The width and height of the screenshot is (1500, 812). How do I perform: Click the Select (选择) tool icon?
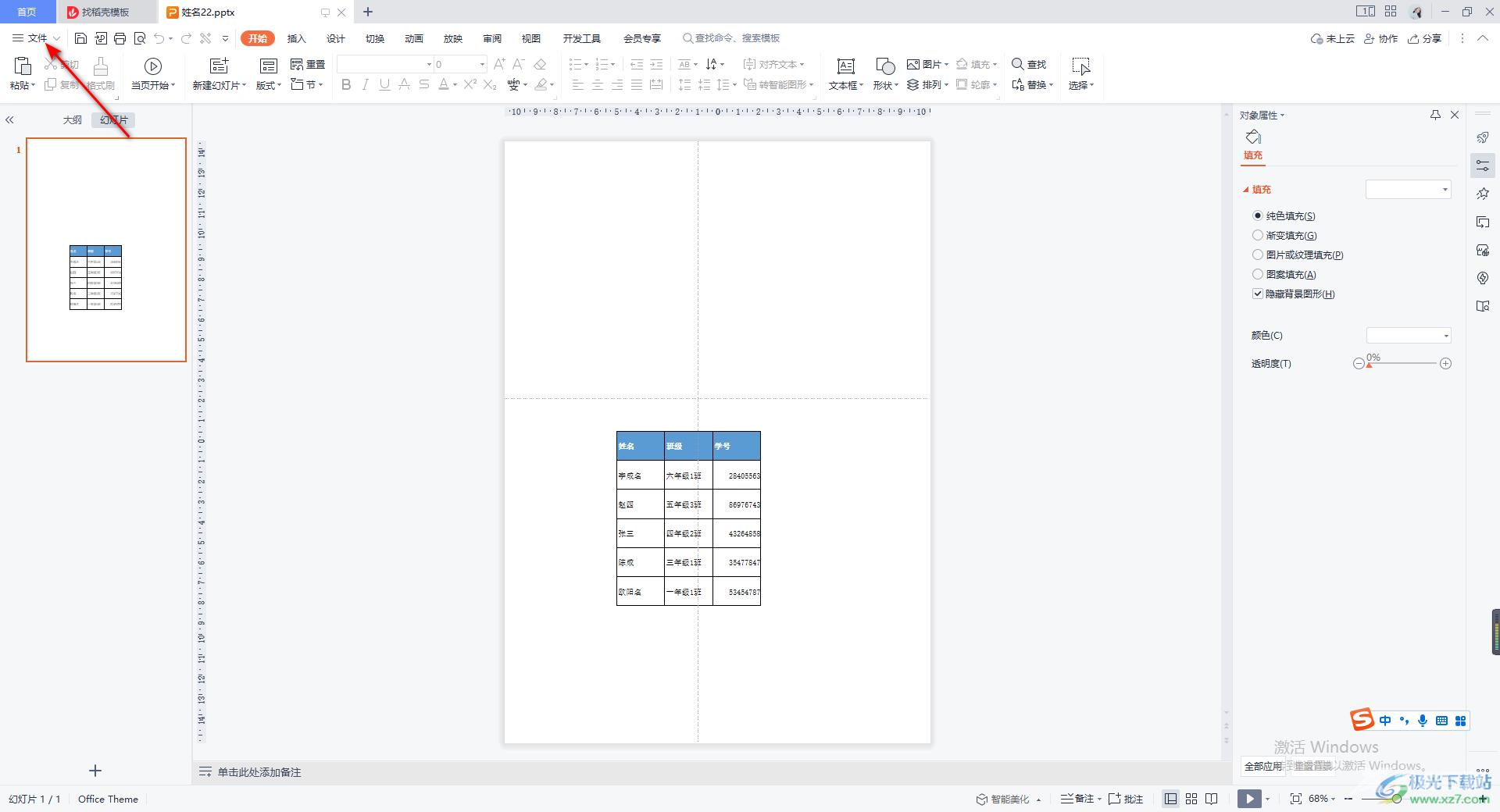1081,66
